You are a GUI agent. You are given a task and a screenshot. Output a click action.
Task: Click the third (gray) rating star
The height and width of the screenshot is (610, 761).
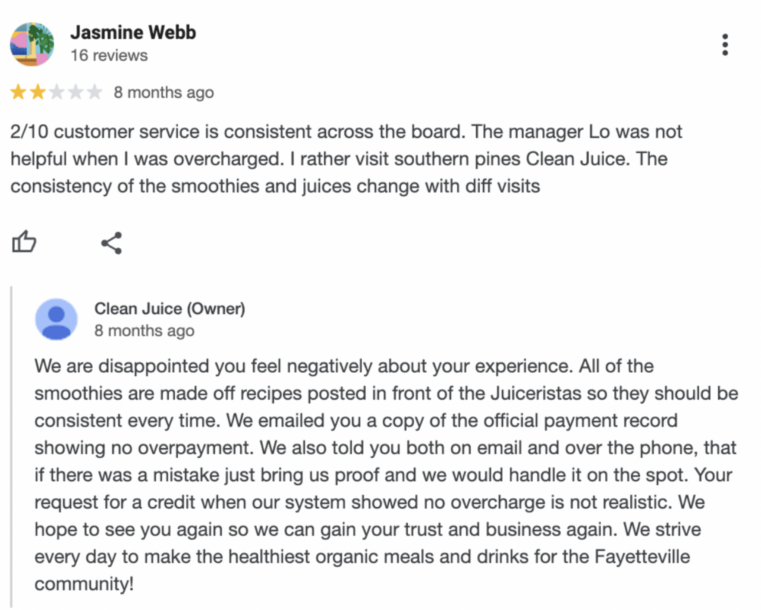pyautogui.click(x=57, y=93)
